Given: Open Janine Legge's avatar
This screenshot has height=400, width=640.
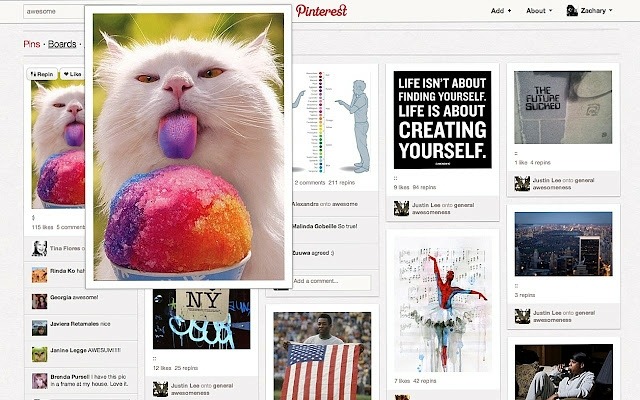Looking at the screenshot, I should point(40,354).
